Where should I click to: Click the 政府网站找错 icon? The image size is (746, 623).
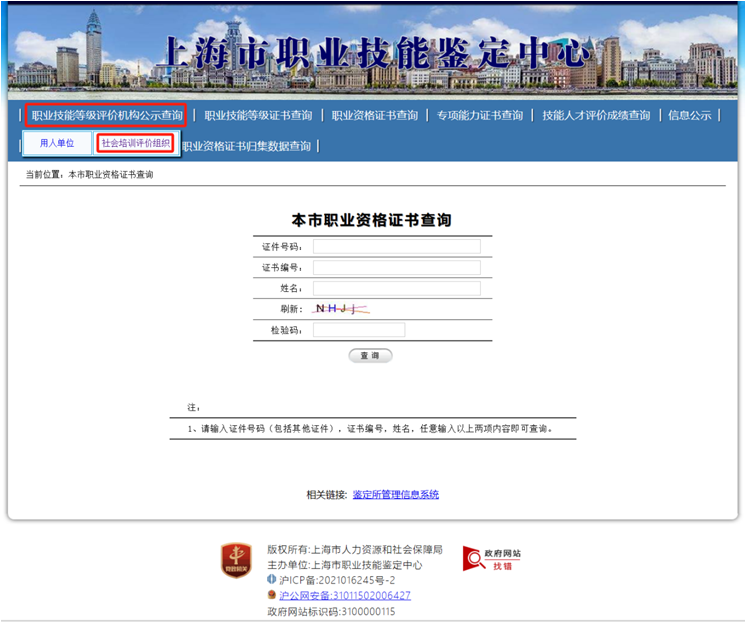[491, 559]
